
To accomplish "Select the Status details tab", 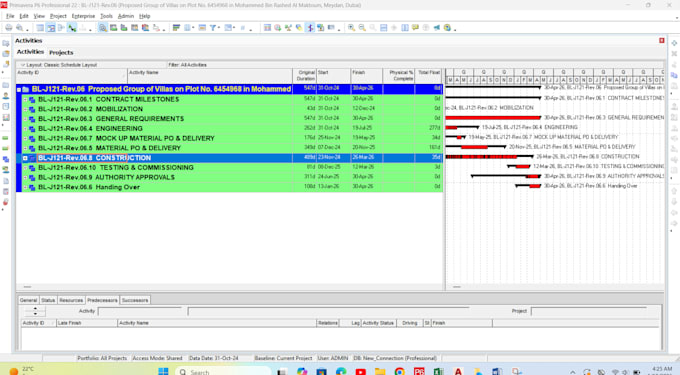I will (x=48, y=300).
